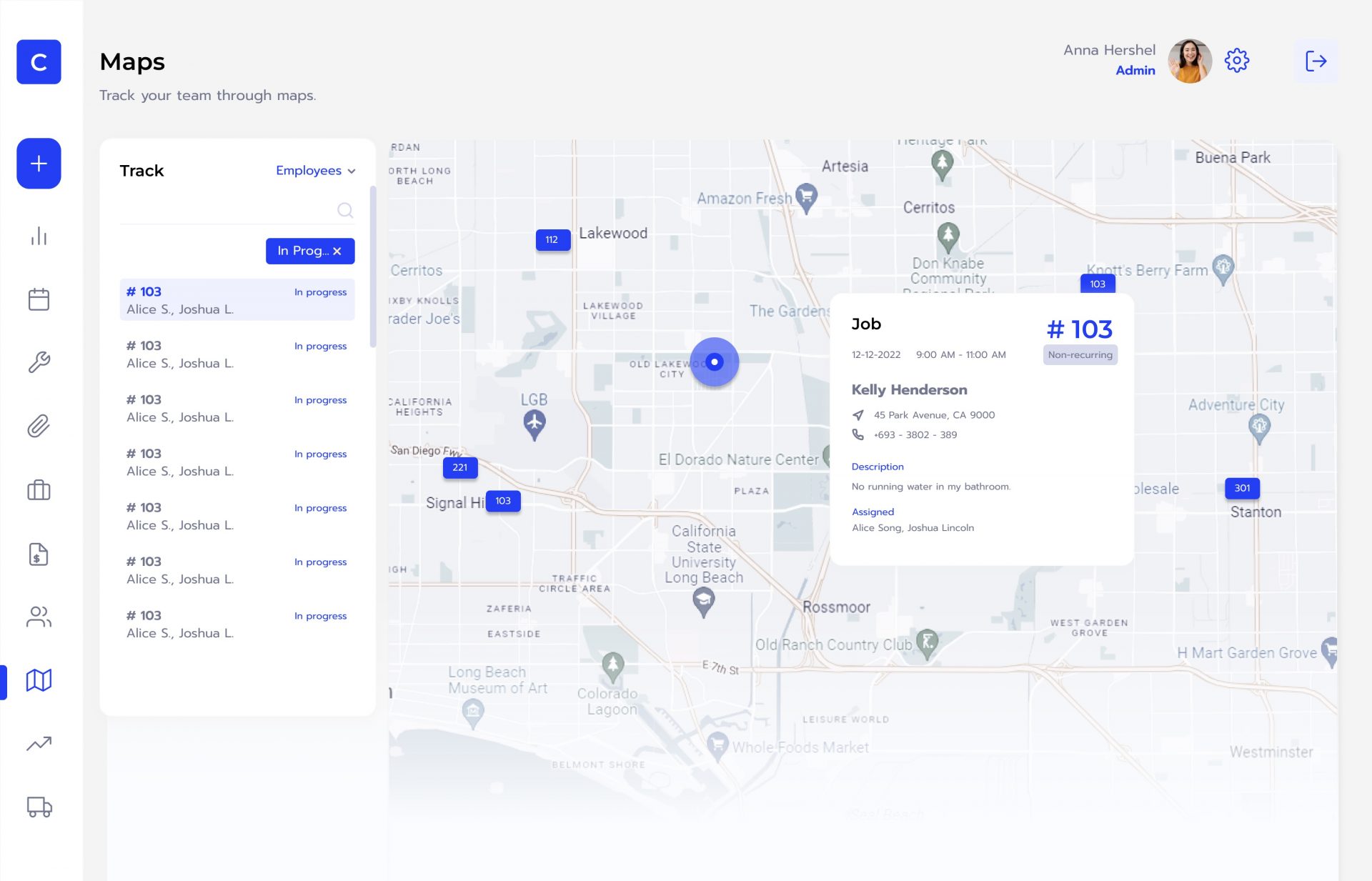The image size is (1372, 881).
Task: Open the calendar icon in sidebar
Action: (39, 299)
